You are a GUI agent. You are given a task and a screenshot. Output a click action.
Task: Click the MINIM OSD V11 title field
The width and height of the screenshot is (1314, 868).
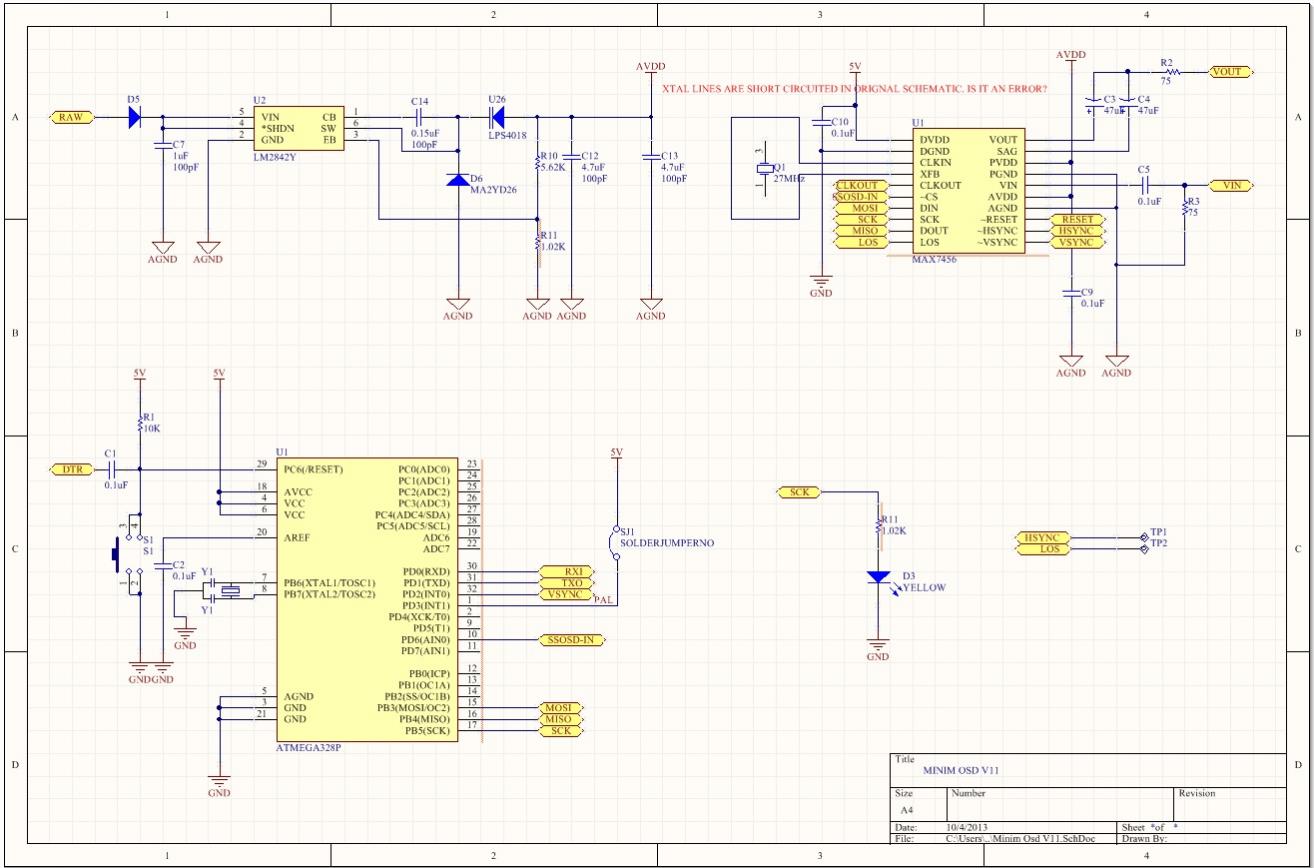point(962,771)
